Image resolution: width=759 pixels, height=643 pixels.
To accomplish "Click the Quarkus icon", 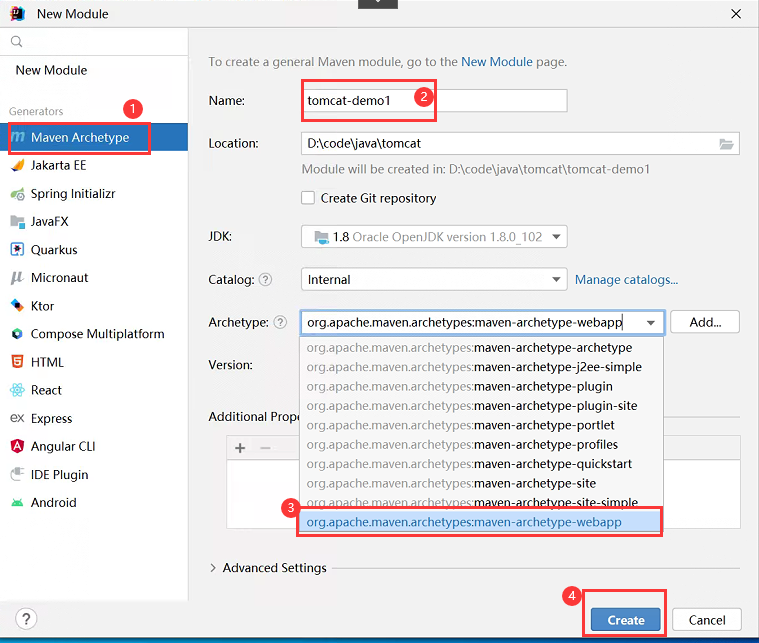I will point(17,250).
